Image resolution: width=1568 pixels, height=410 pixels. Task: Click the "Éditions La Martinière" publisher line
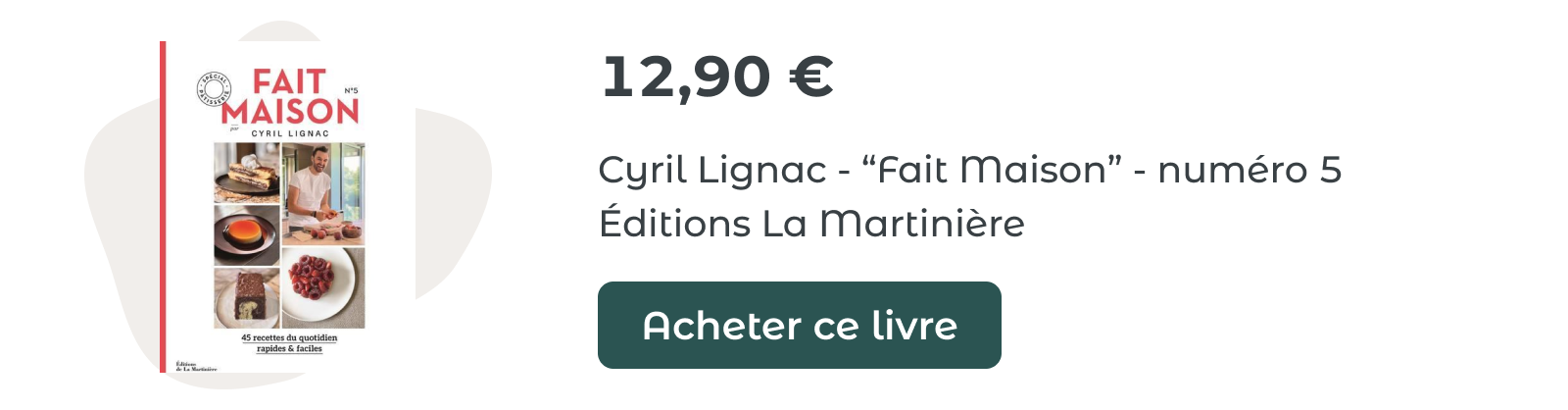click(811, 223)
